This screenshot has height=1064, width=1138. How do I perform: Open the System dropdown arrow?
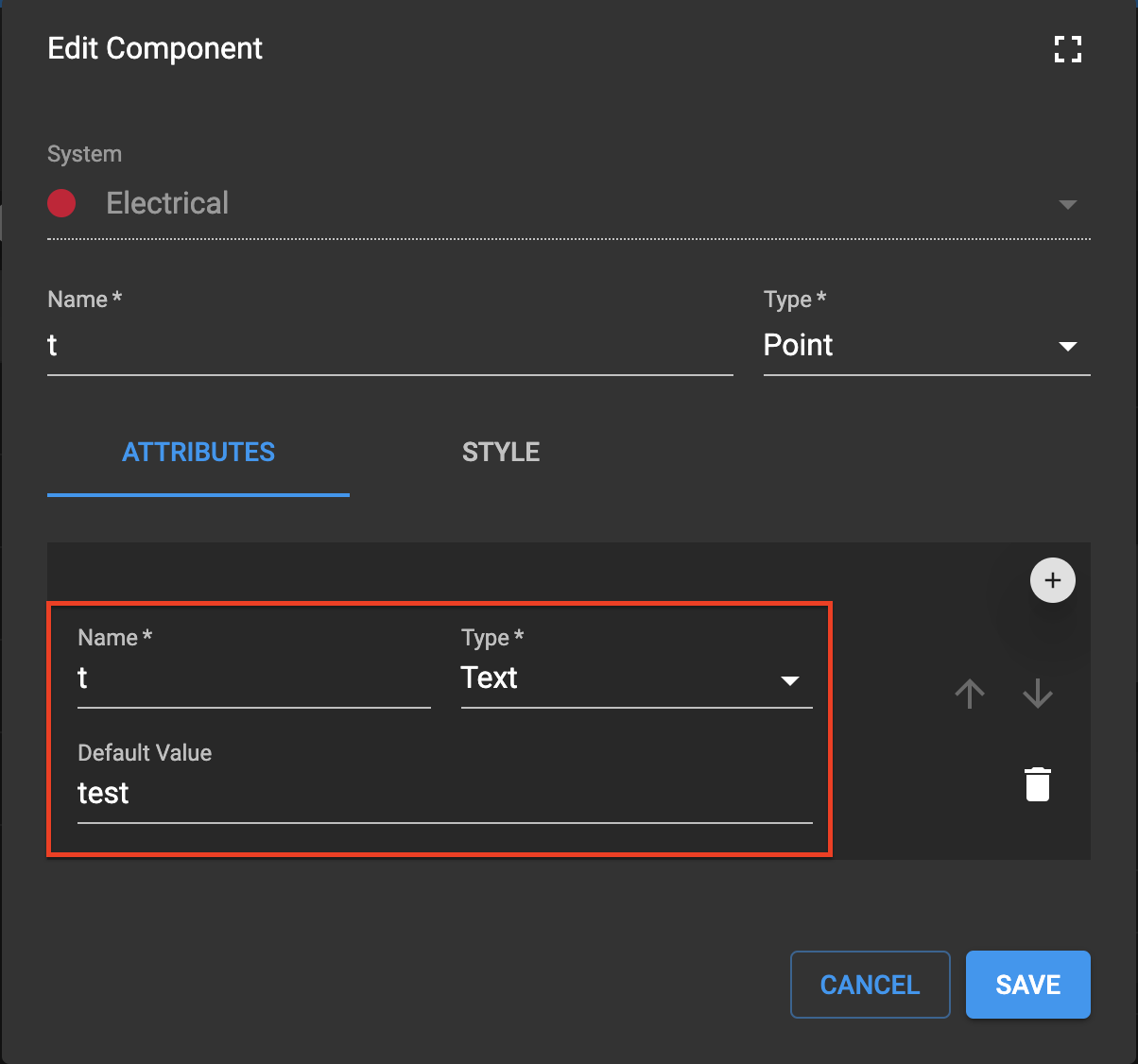tap(1068, 203)
